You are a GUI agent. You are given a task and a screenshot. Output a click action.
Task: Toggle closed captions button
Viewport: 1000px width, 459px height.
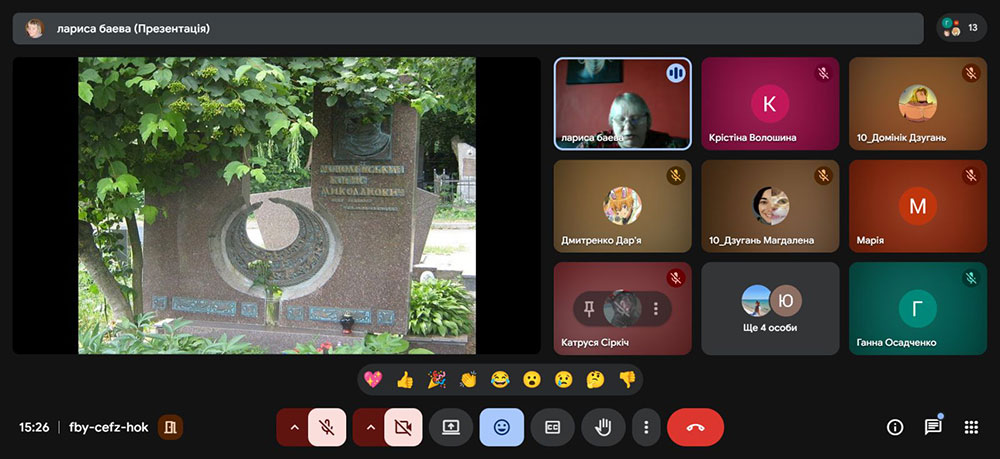click(x=552, y=427)
